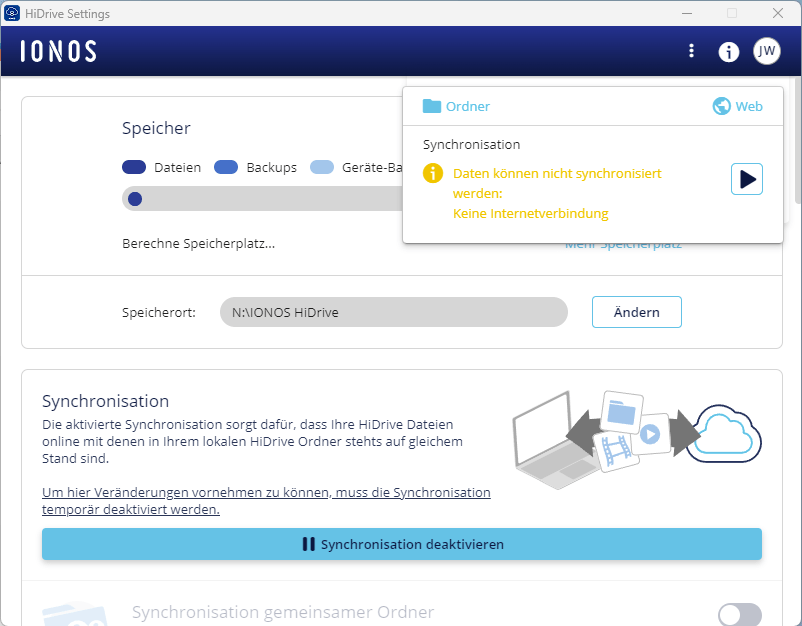The image size is (802, 626).
Task: Click the Backups legend color swatch
Action: (226, 168)
